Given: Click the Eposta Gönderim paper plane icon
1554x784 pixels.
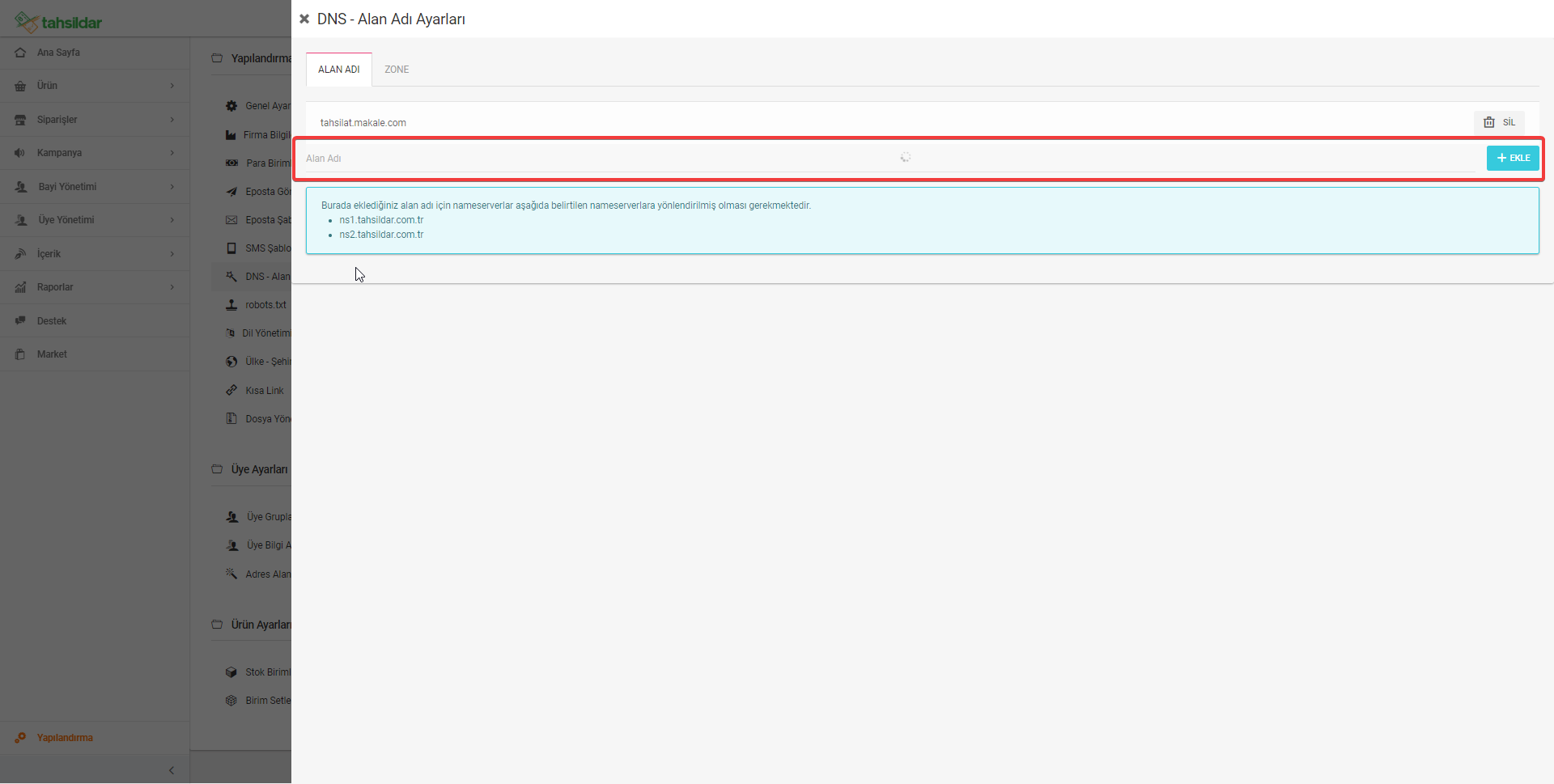Looking at the screenshot, I should [x=231, y=192].
